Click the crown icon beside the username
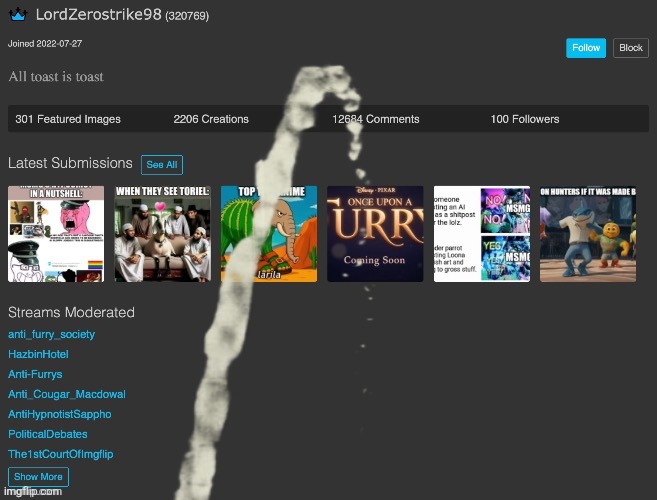The height and width of the screenshot is (500, 657). pos(18,15)
